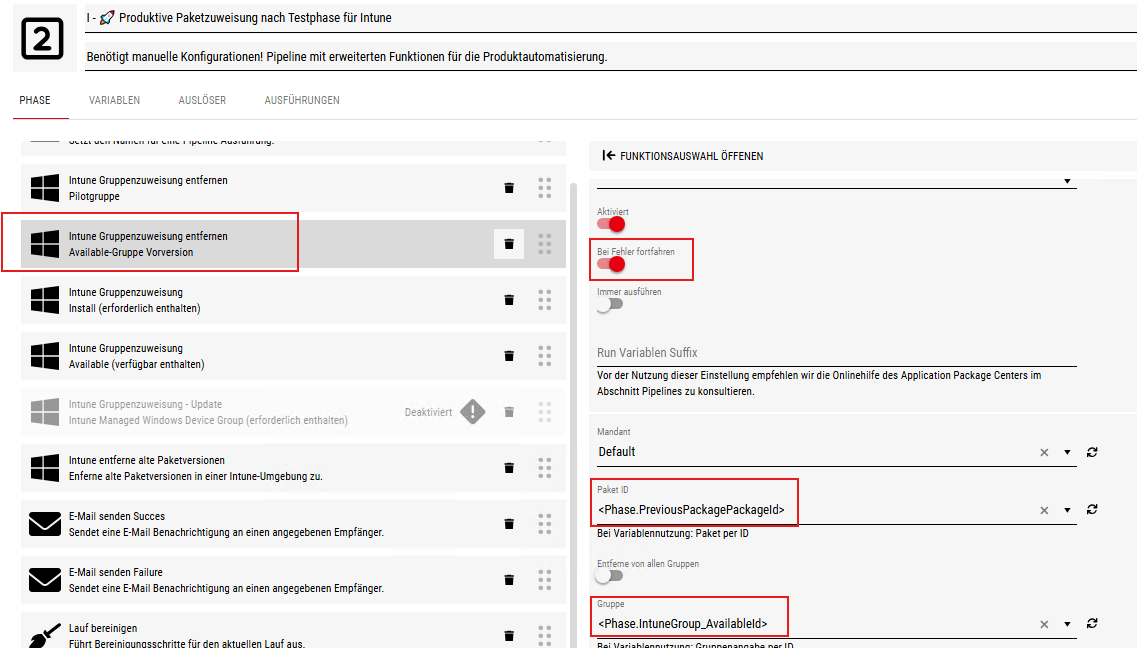Click drag handle of Intune entferne alte Paketversionen
1137x648 pixels.
coord(545,468)
